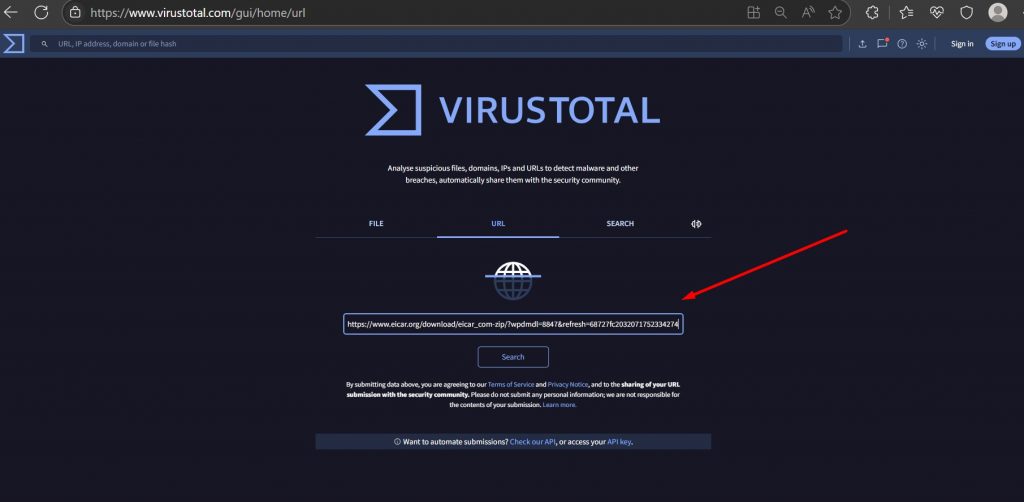Screen dimensions: 1024x502
Task: Open the apps grid icon in address bar
Action: 754,12
